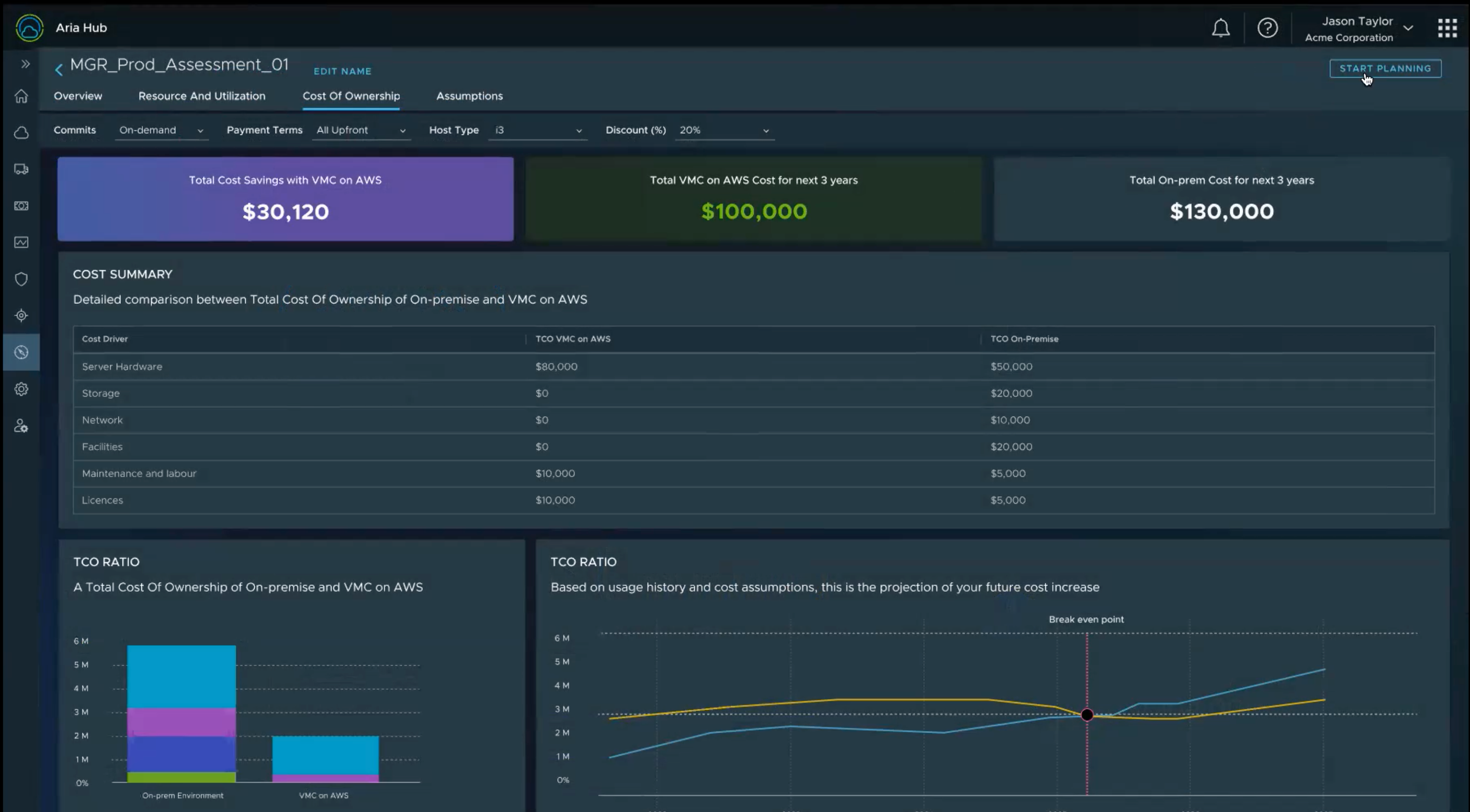Click the Cost Driver column header

104,339
